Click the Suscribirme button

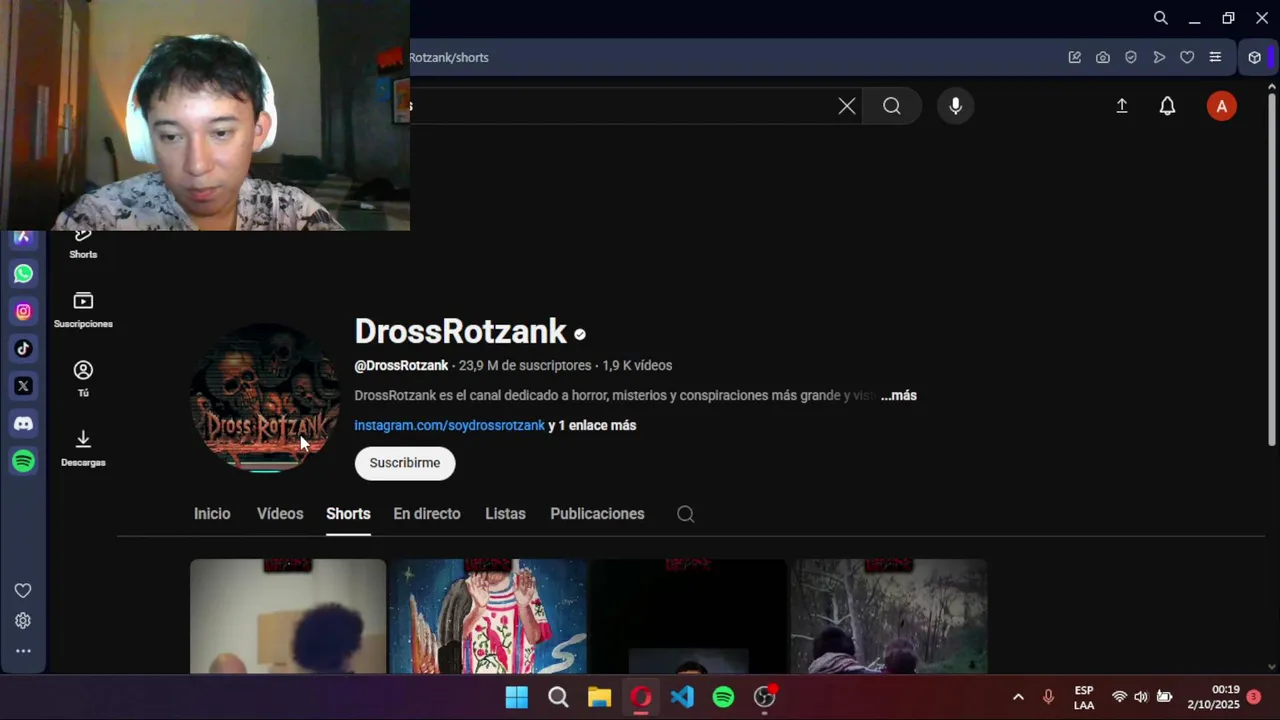click(x=405, y=463)
